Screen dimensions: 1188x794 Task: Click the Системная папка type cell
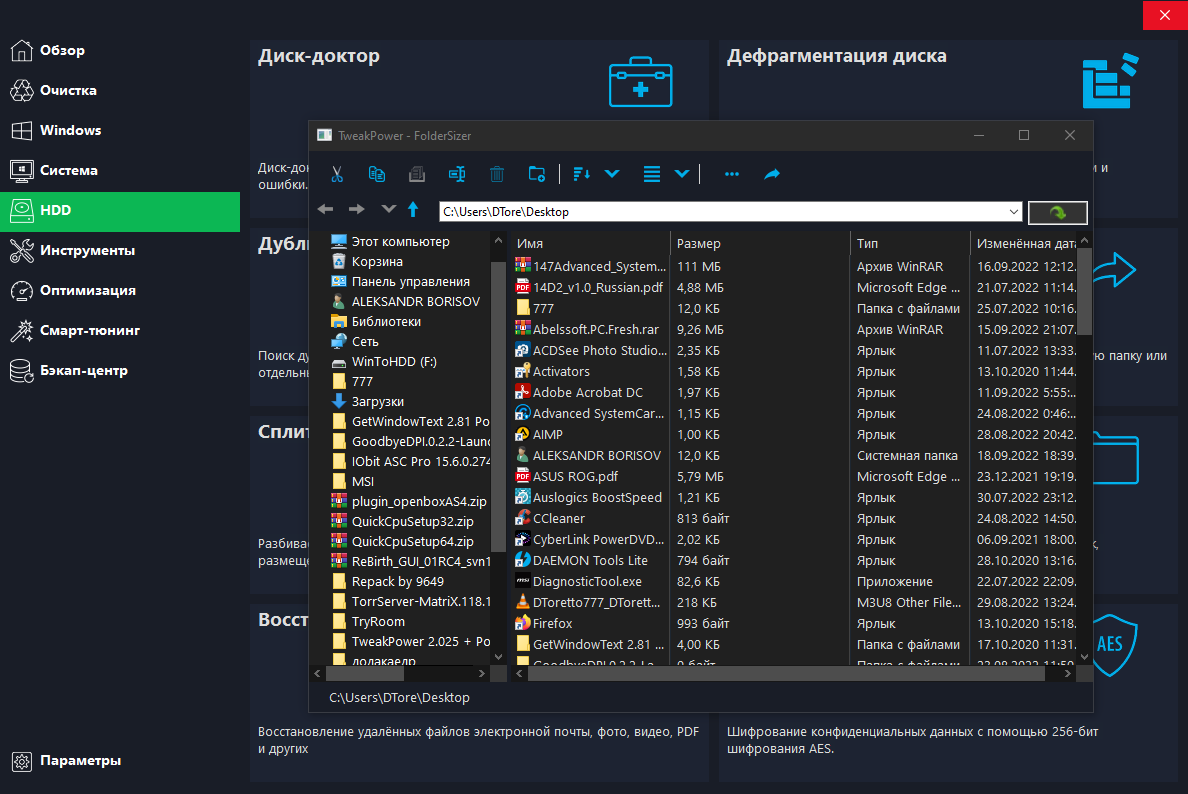[x=907, y=455]
